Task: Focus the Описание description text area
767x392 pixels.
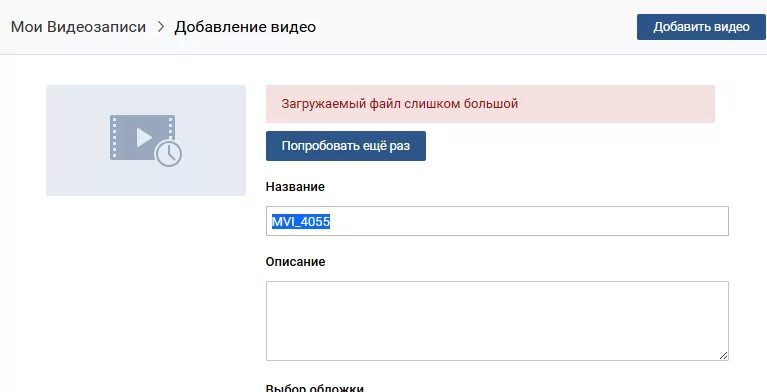Action: [497, 321]
